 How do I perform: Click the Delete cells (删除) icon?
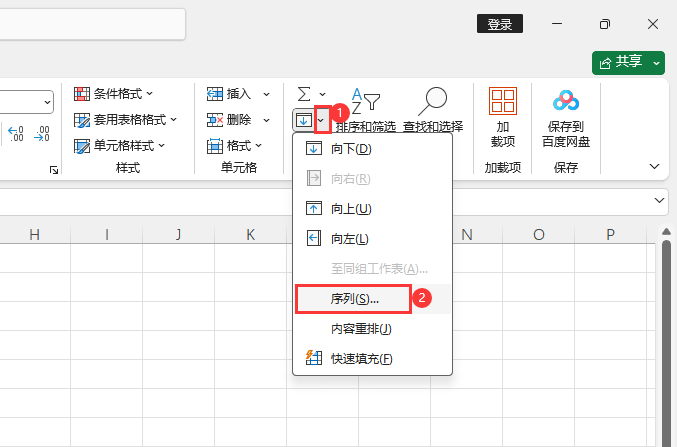click(x=215, y=120)
